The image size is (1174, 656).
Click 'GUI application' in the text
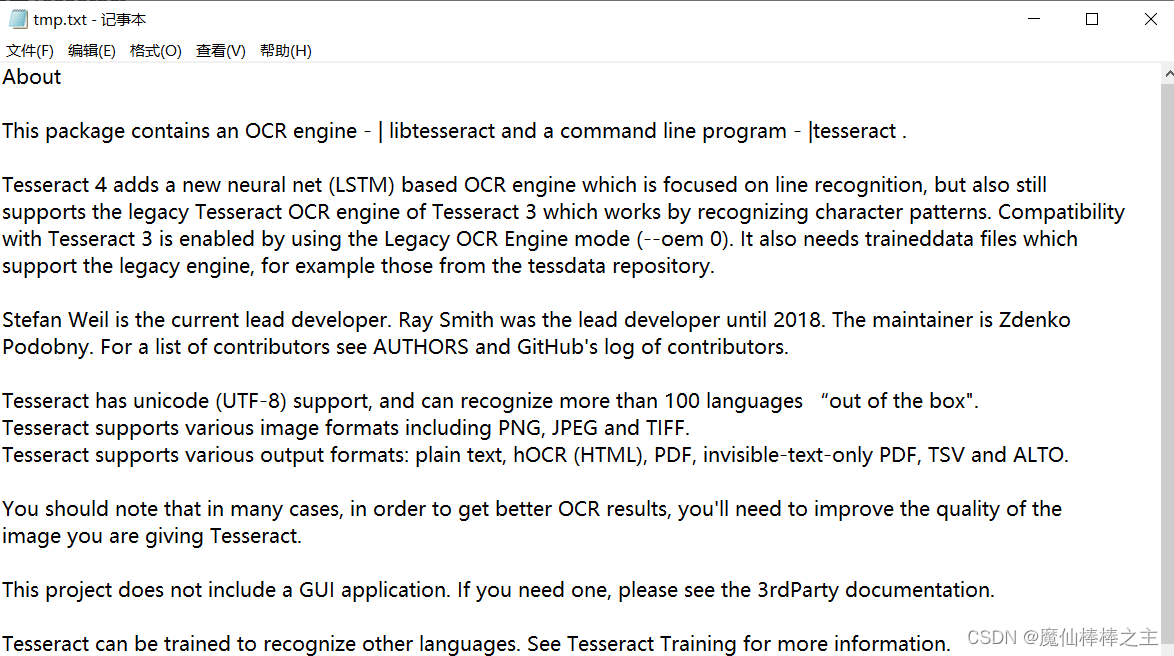(x=373, y=589)
